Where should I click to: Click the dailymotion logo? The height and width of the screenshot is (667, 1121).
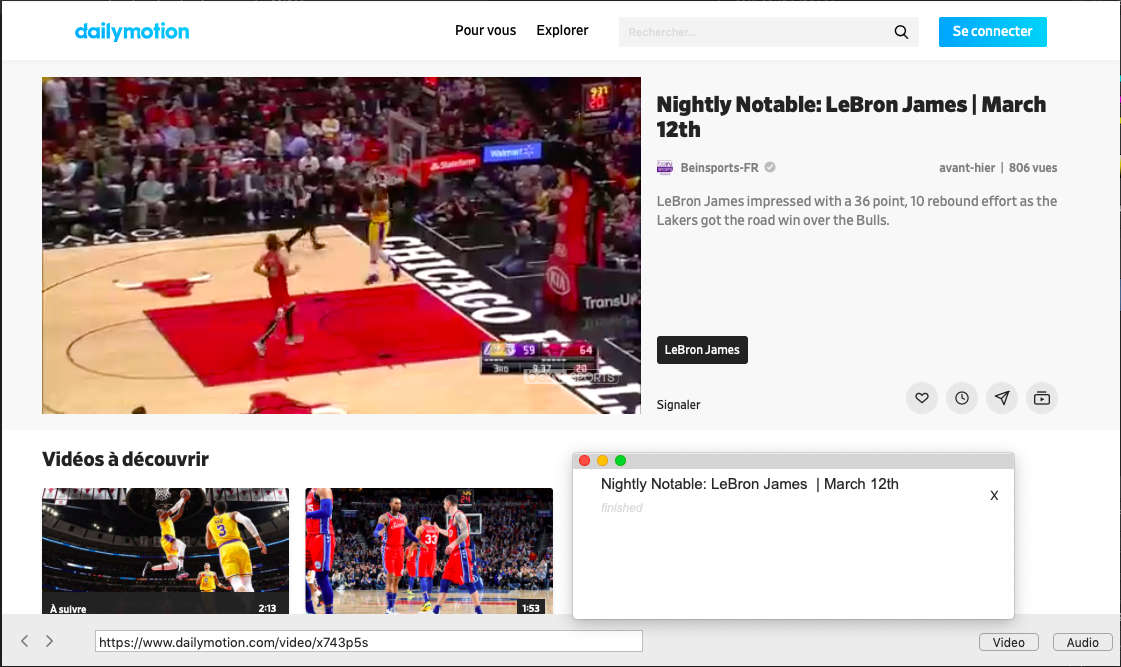(x=132, y=31)
